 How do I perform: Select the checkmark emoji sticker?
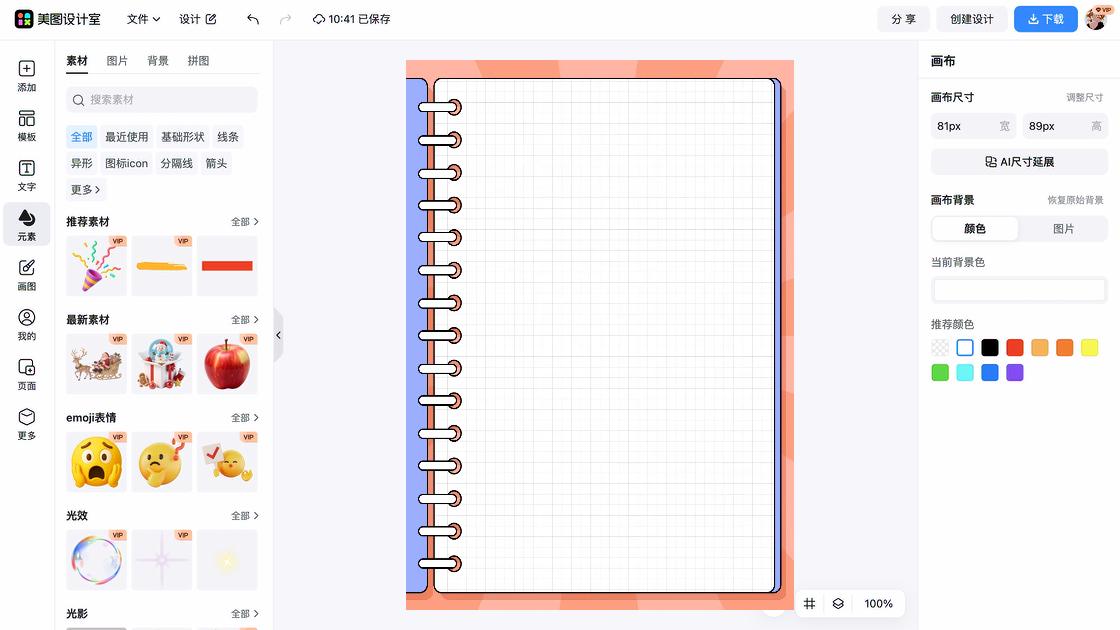click(x=227, y=461)
